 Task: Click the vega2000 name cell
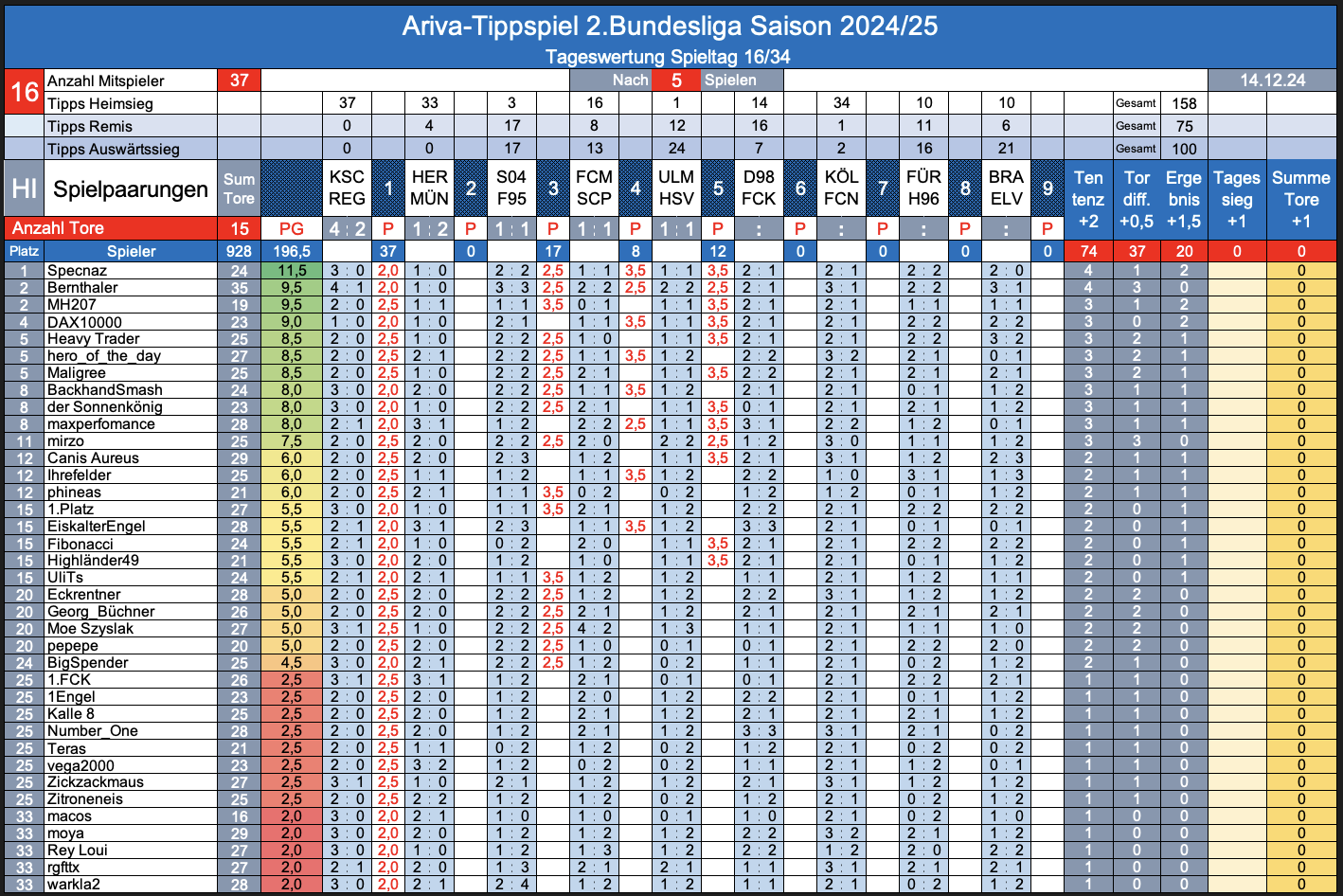point(131,765)
